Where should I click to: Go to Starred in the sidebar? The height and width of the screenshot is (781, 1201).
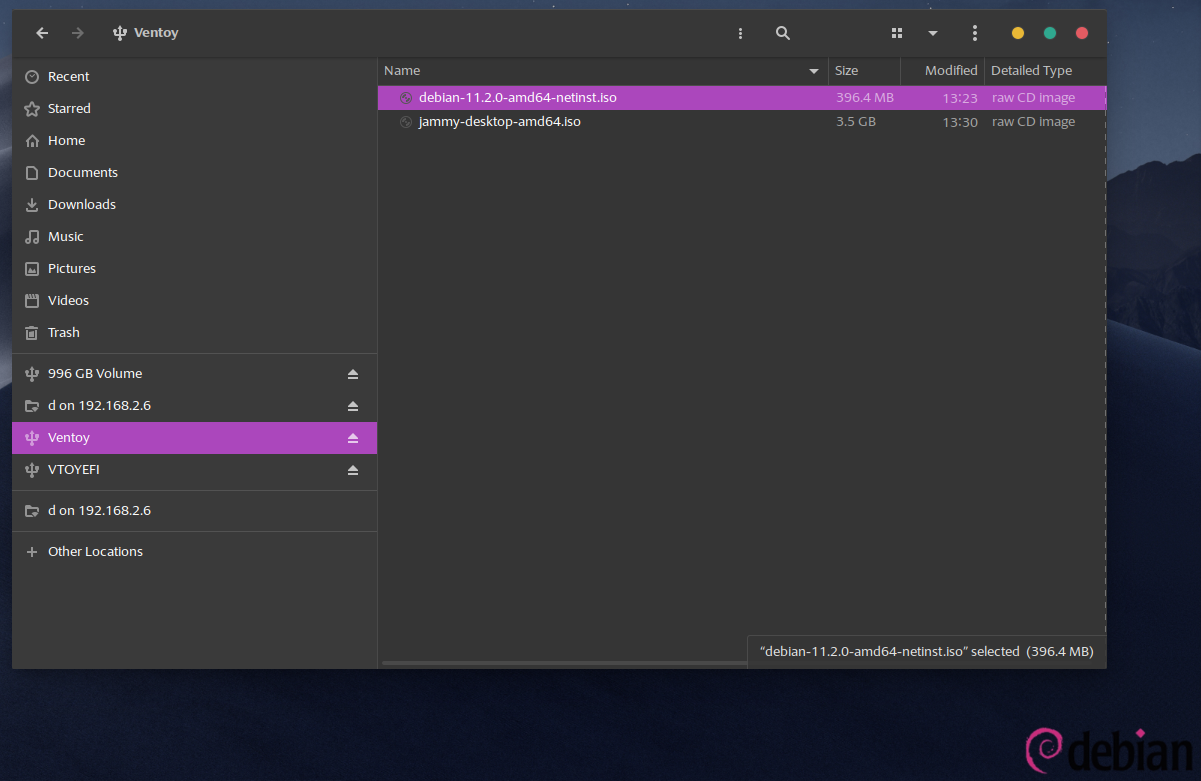(69, 109)
